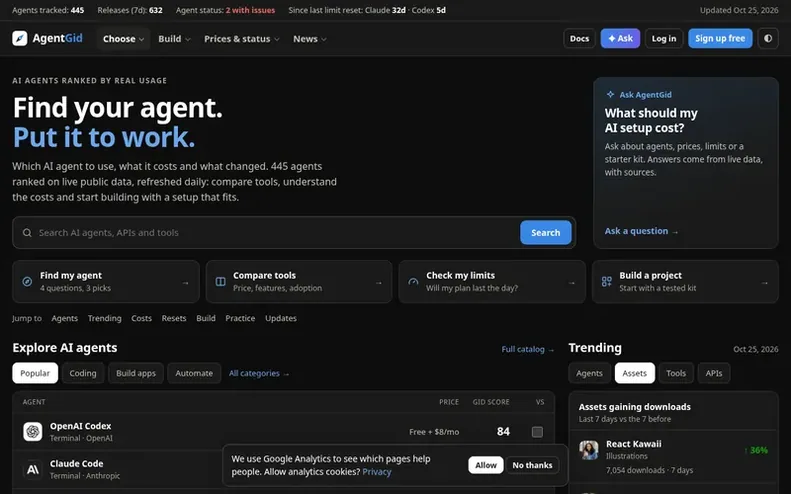
Task: Click the columns icon on Compare tools
Action: click(x=220, y=282)
